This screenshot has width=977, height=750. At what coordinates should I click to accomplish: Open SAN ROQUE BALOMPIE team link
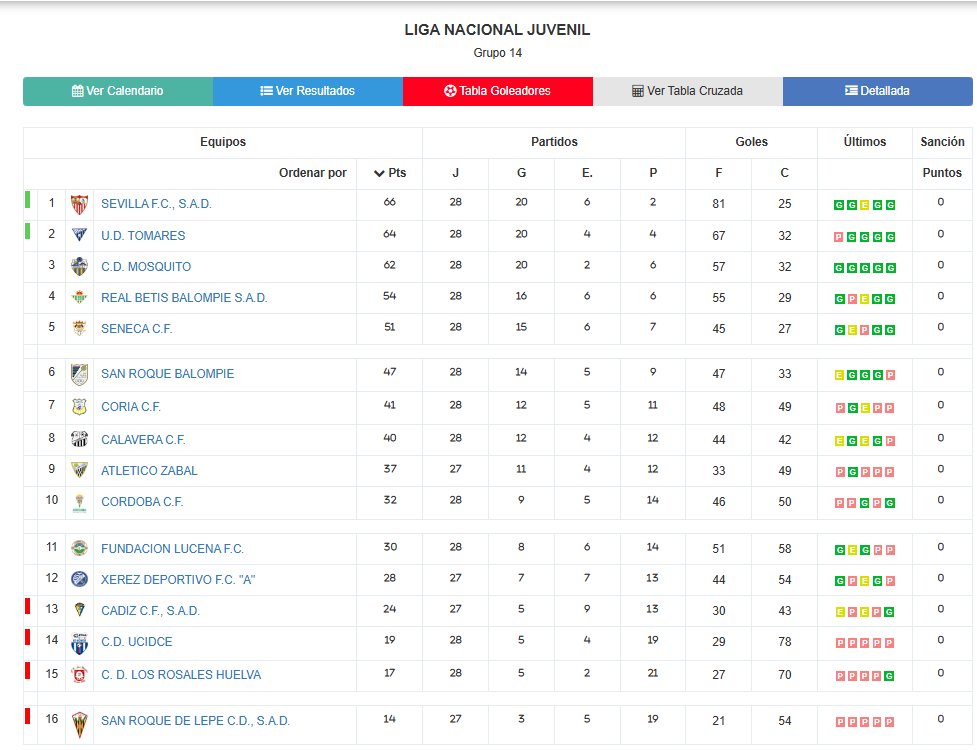point(168,374)
